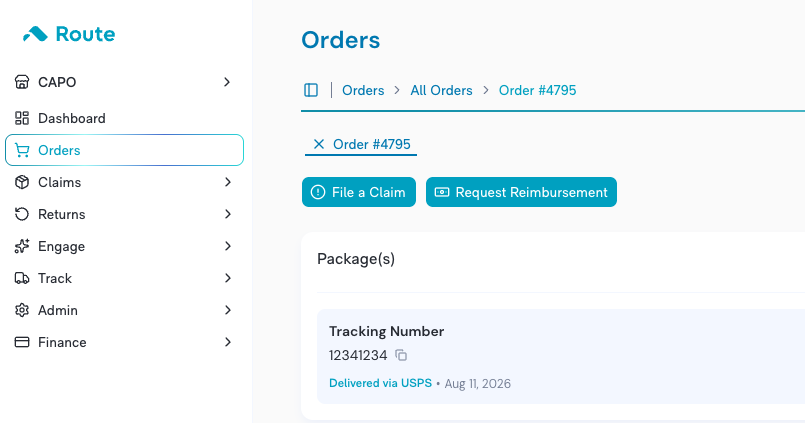Expand the CAPO merchant chevron

tap(227, 82)
